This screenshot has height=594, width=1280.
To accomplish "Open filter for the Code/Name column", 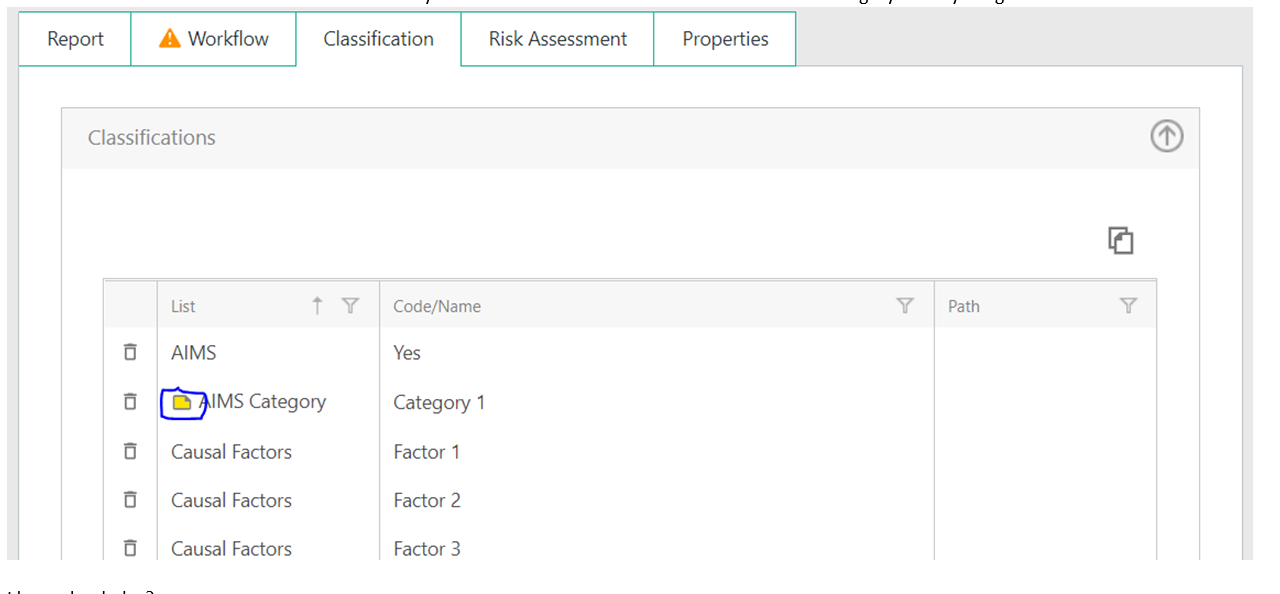I will 905,306.
